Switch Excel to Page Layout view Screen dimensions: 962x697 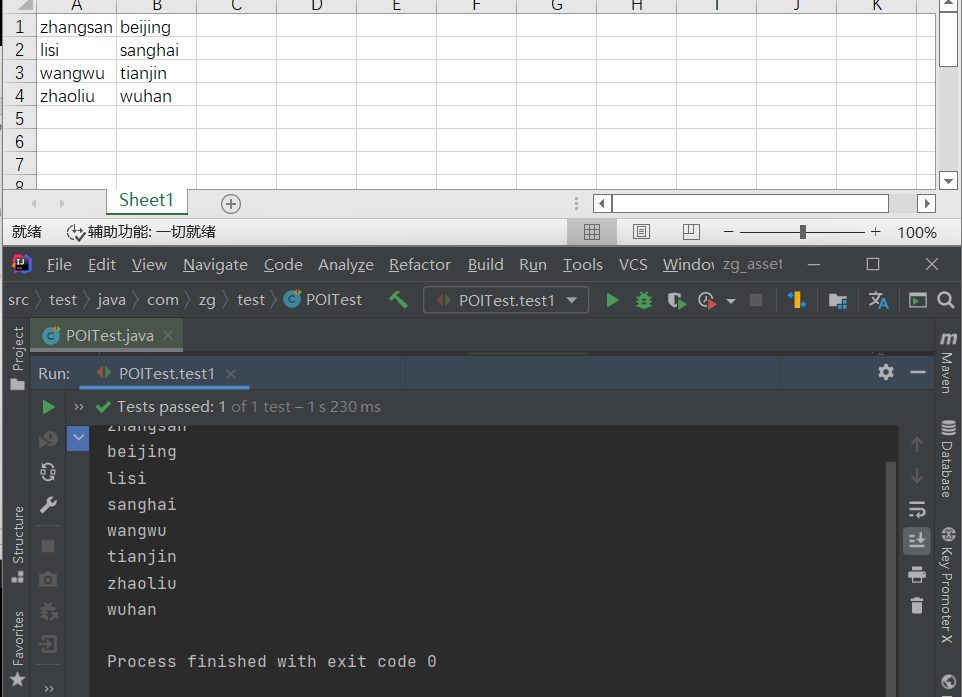(x=641, y=232)
